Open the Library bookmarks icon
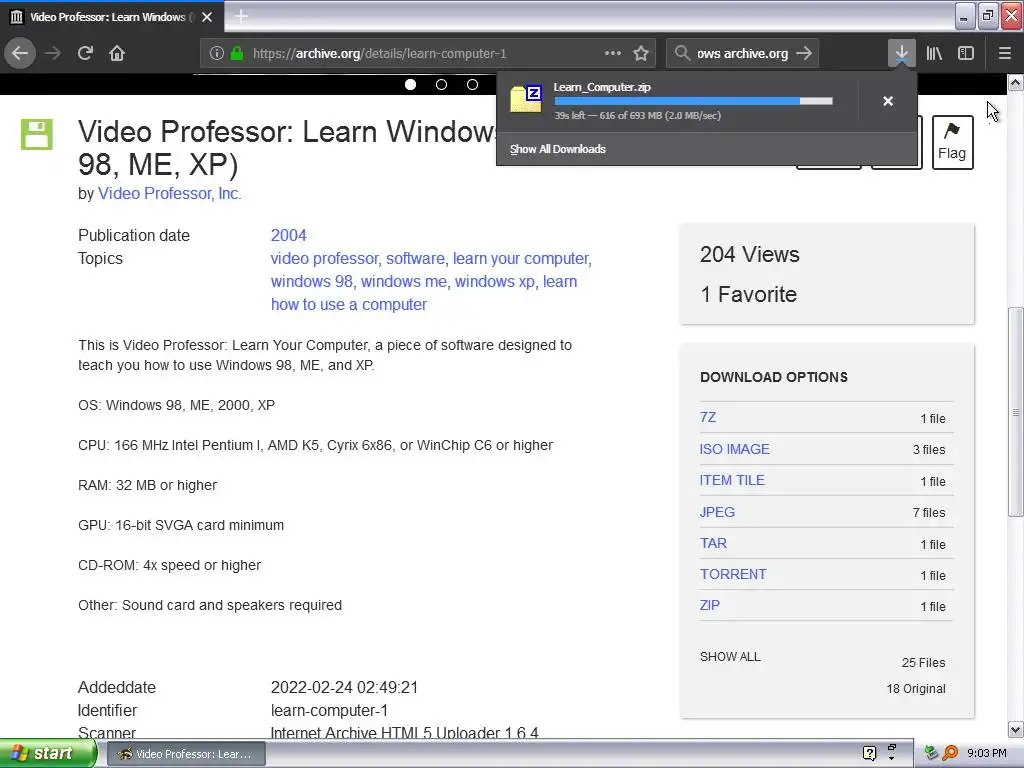The height and width of the screenshot is (768, 1024). tap(934, 53)
